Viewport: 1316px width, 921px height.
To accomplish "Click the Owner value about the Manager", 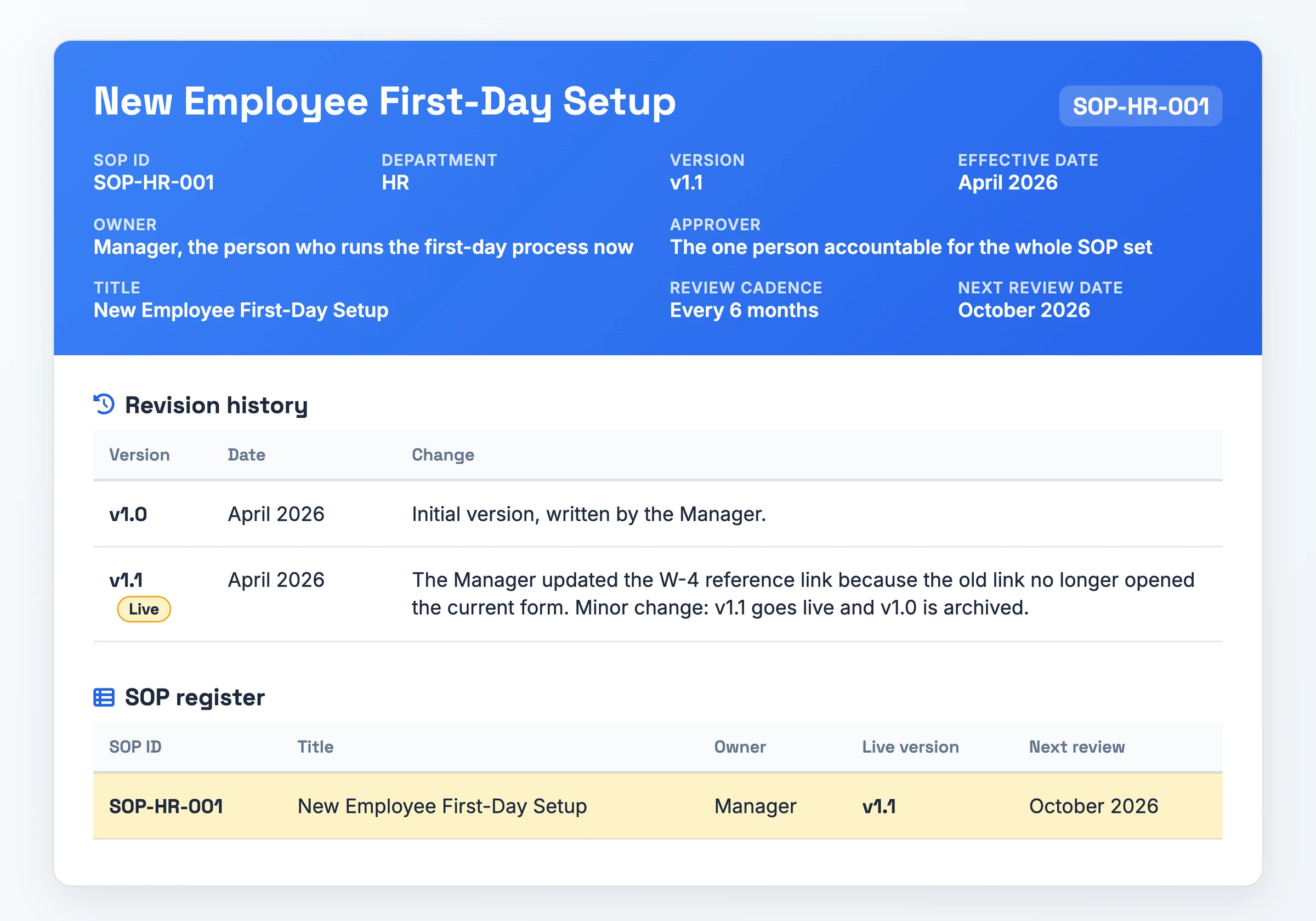I will [x=364, y=247].
